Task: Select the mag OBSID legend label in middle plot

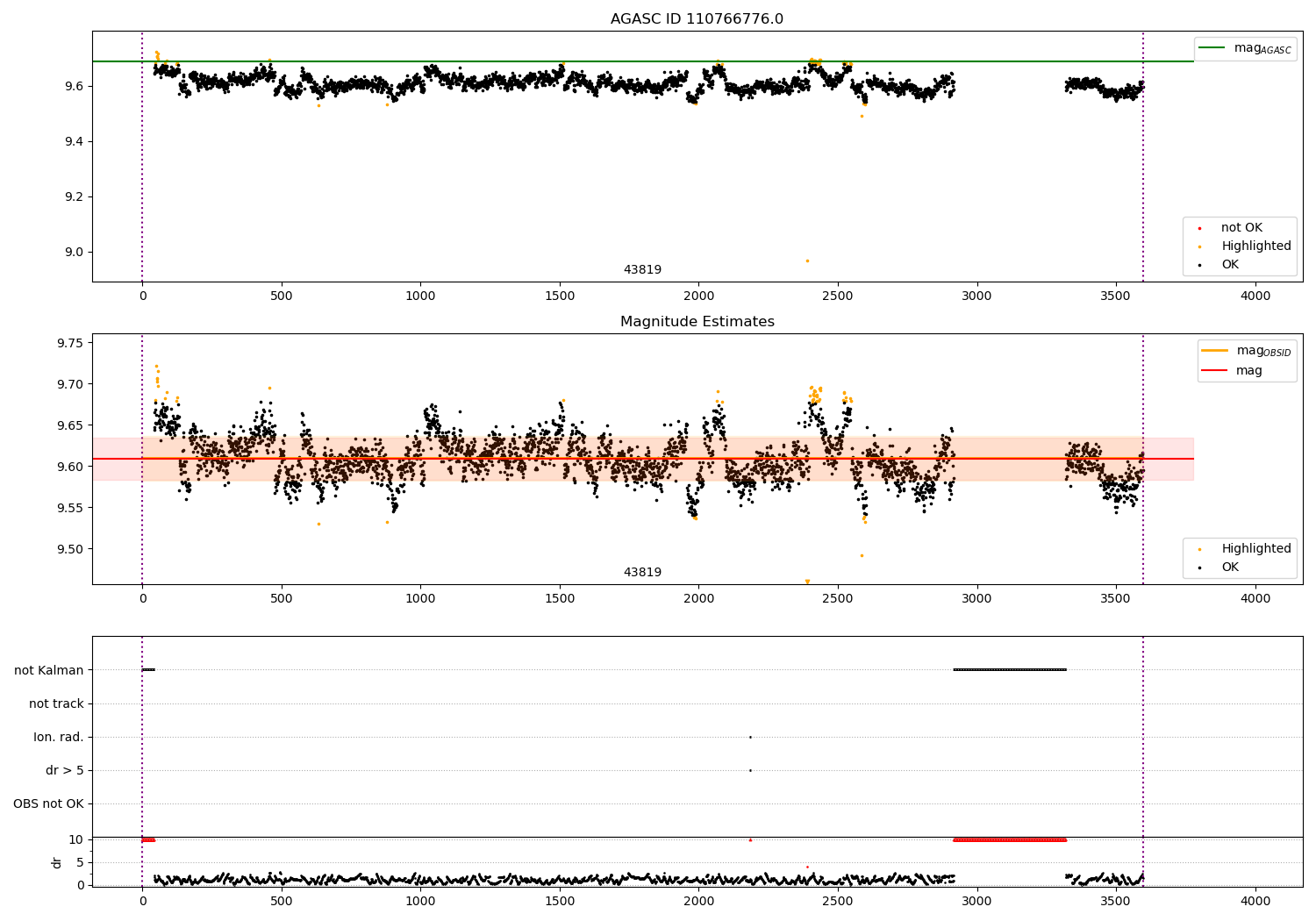Action: [x=1263, y=351]
